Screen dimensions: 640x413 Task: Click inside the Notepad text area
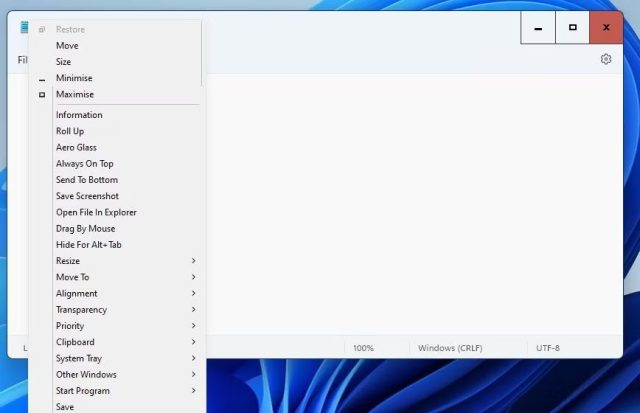(414, 204)
